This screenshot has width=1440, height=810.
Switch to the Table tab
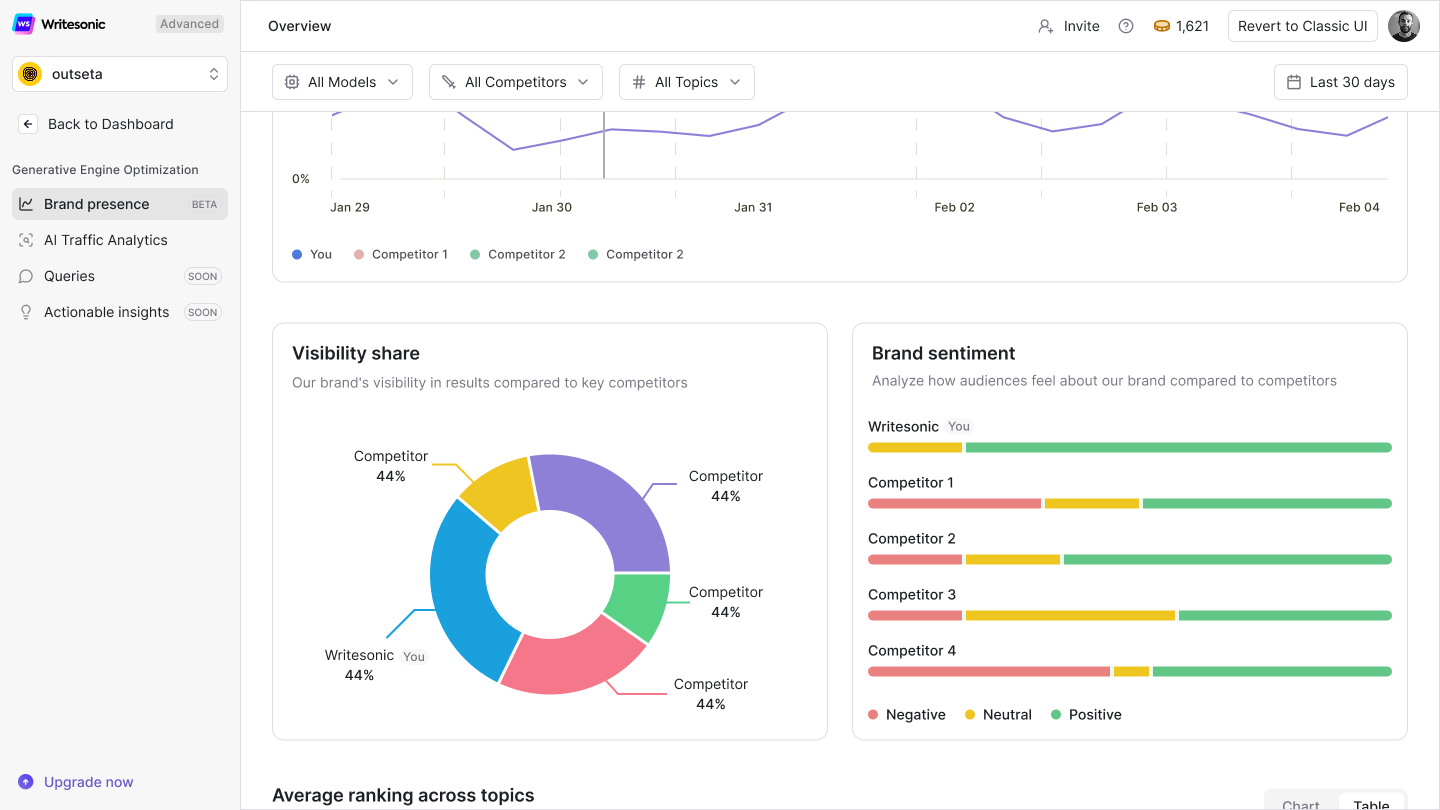pos(1371,804)
